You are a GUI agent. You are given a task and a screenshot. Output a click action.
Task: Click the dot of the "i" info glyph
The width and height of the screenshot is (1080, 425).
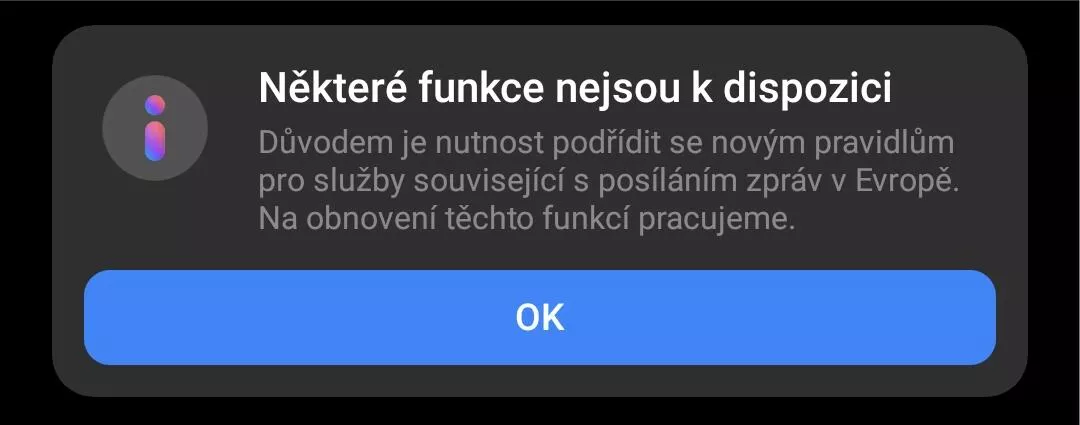[x=155, y=105]
